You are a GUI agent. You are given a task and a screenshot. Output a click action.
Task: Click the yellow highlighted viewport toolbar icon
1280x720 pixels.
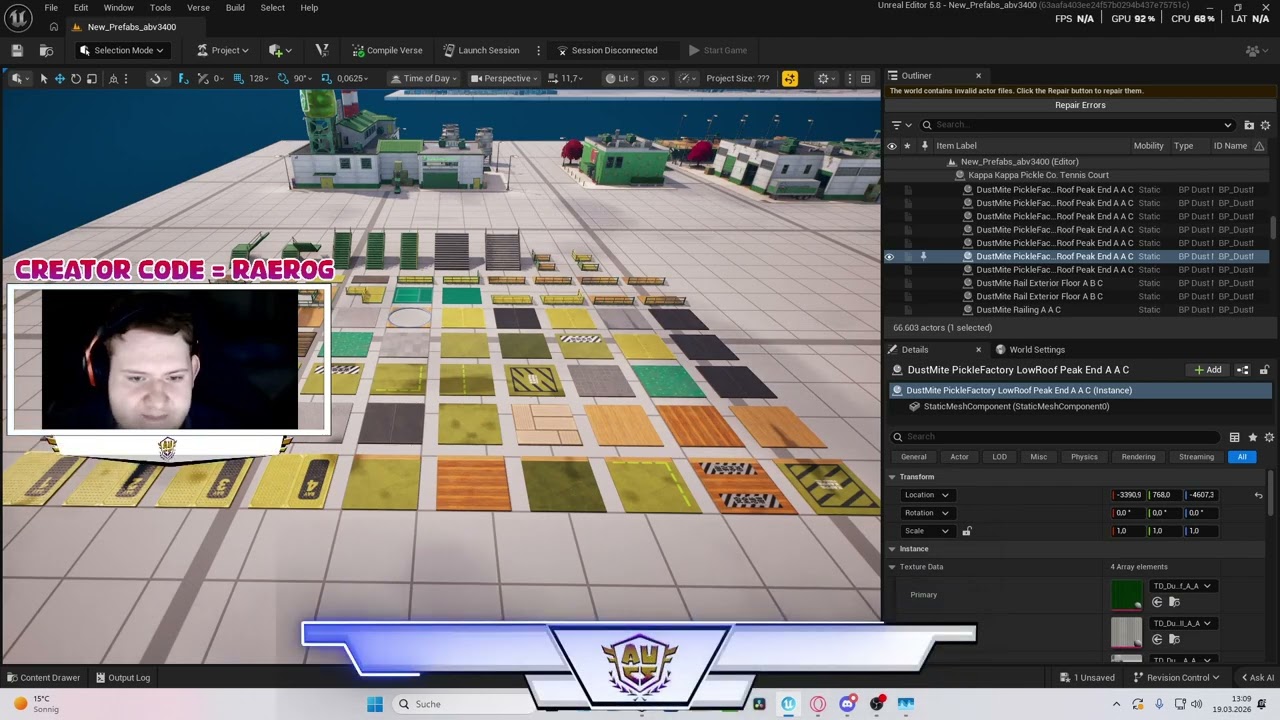tap(790, 78)
